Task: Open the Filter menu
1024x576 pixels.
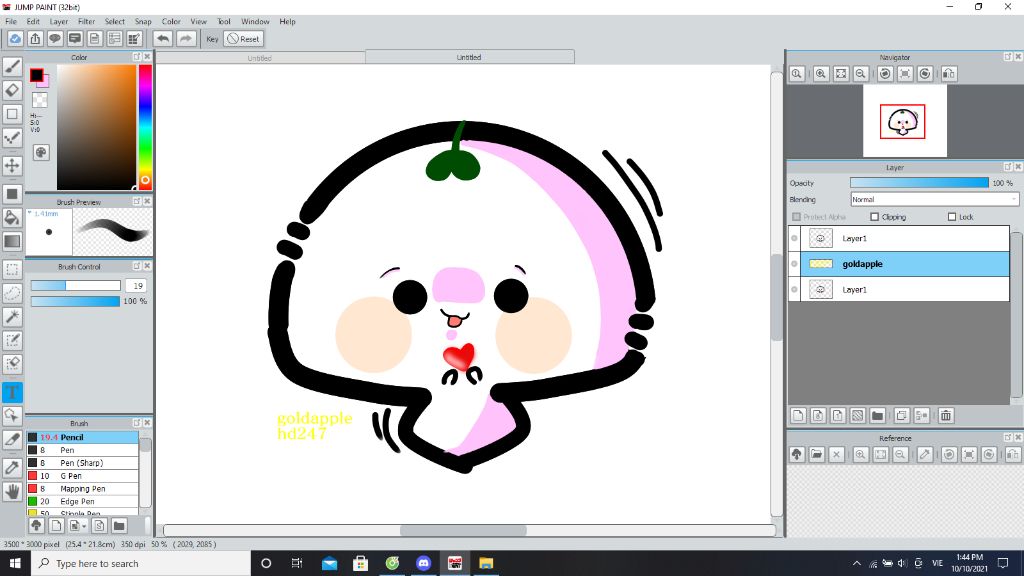Action: point(87,22)
